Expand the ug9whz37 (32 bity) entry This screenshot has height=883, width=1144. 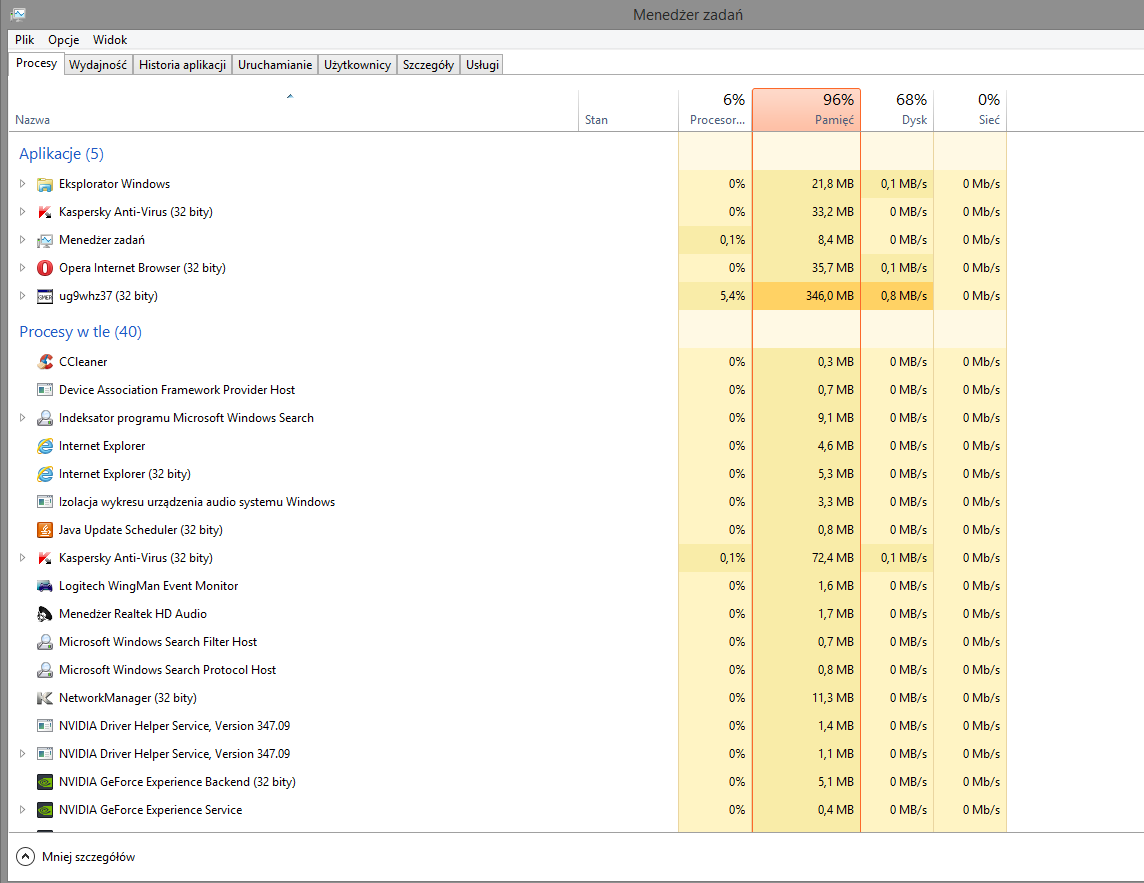23,296
